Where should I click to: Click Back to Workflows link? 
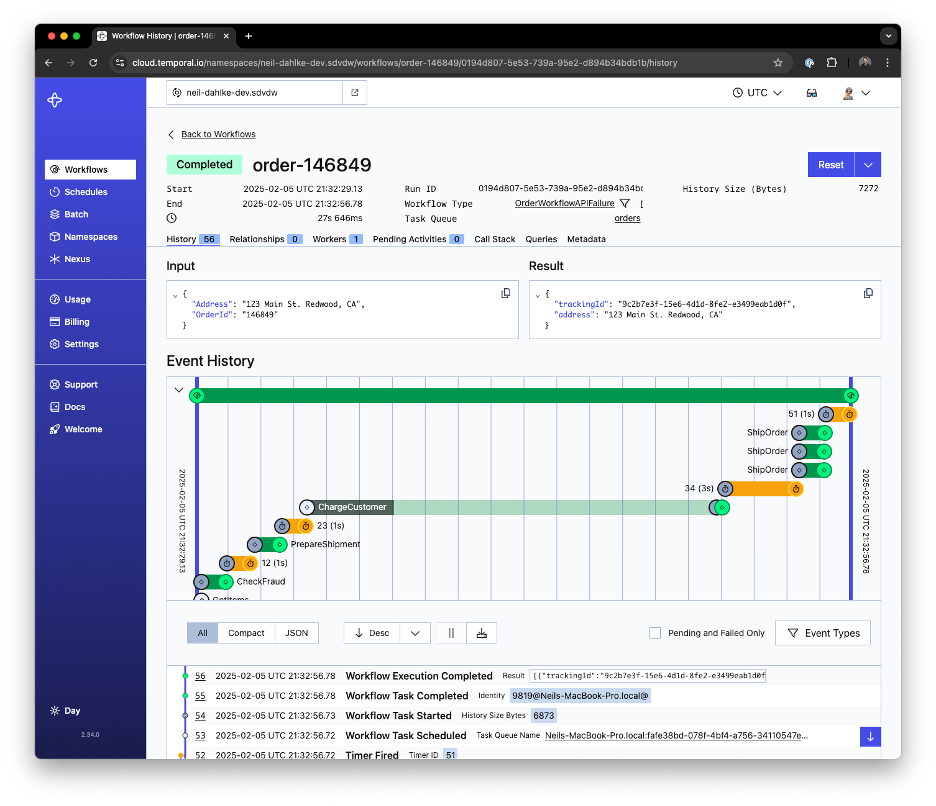click(x=218, y=133)
